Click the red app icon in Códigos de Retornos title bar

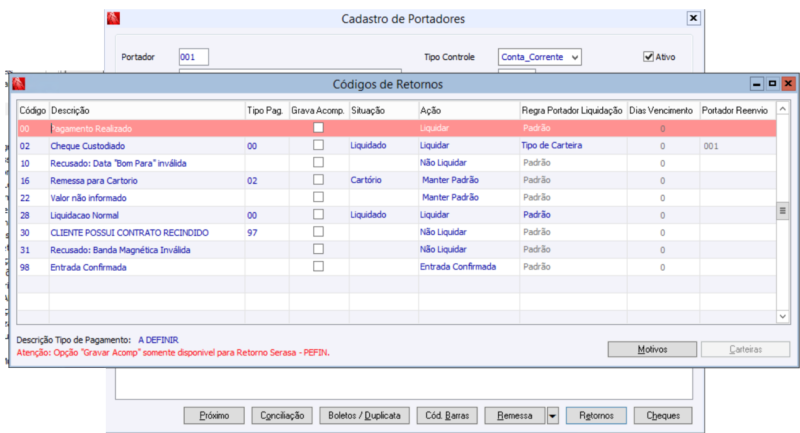(19, 84)
